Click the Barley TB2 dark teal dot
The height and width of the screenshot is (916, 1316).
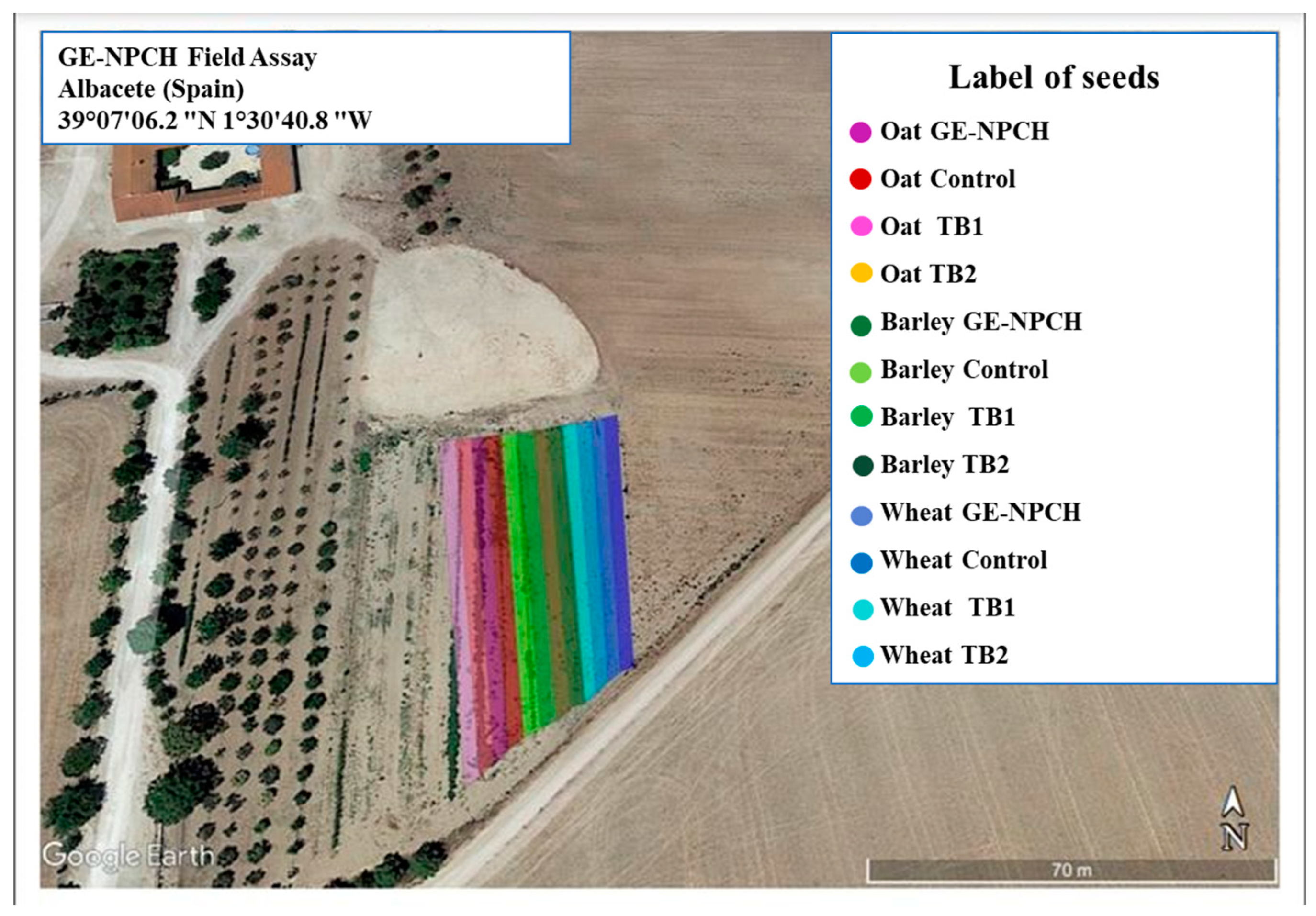(863, 466)
